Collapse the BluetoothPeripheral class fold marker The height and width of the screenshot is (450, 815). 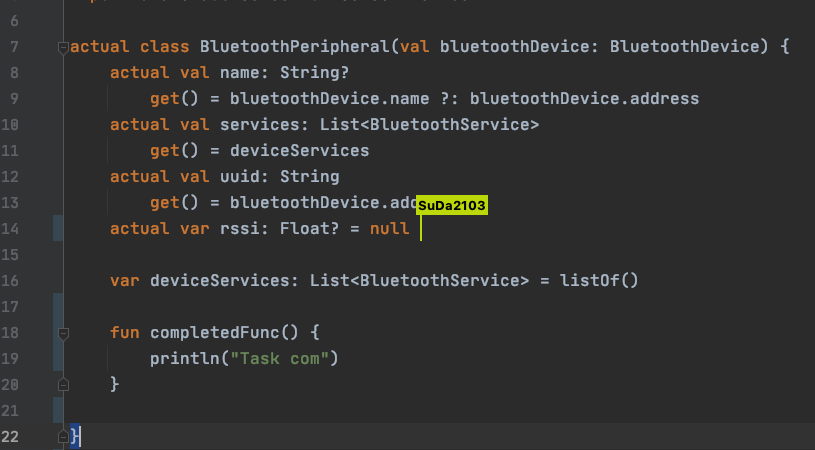(63, 48)
